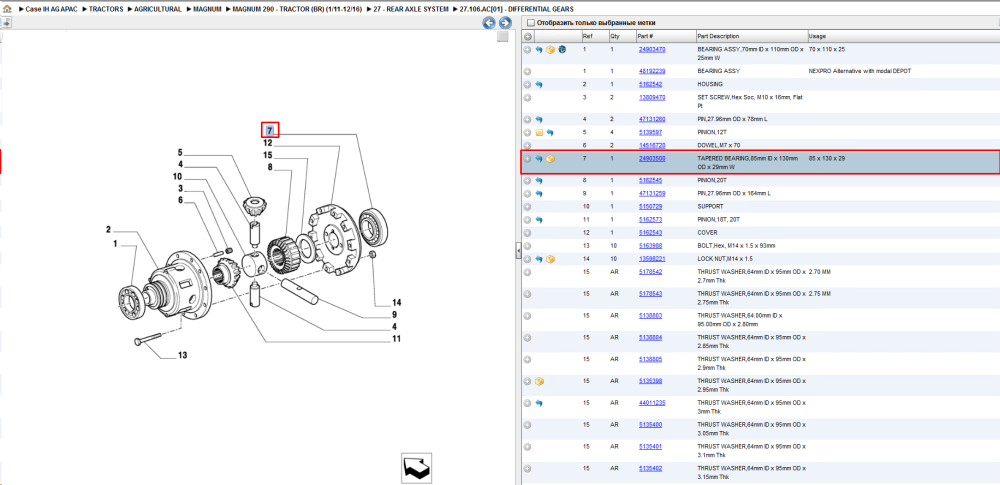Sort by Qty column header

tap(622, 37)
